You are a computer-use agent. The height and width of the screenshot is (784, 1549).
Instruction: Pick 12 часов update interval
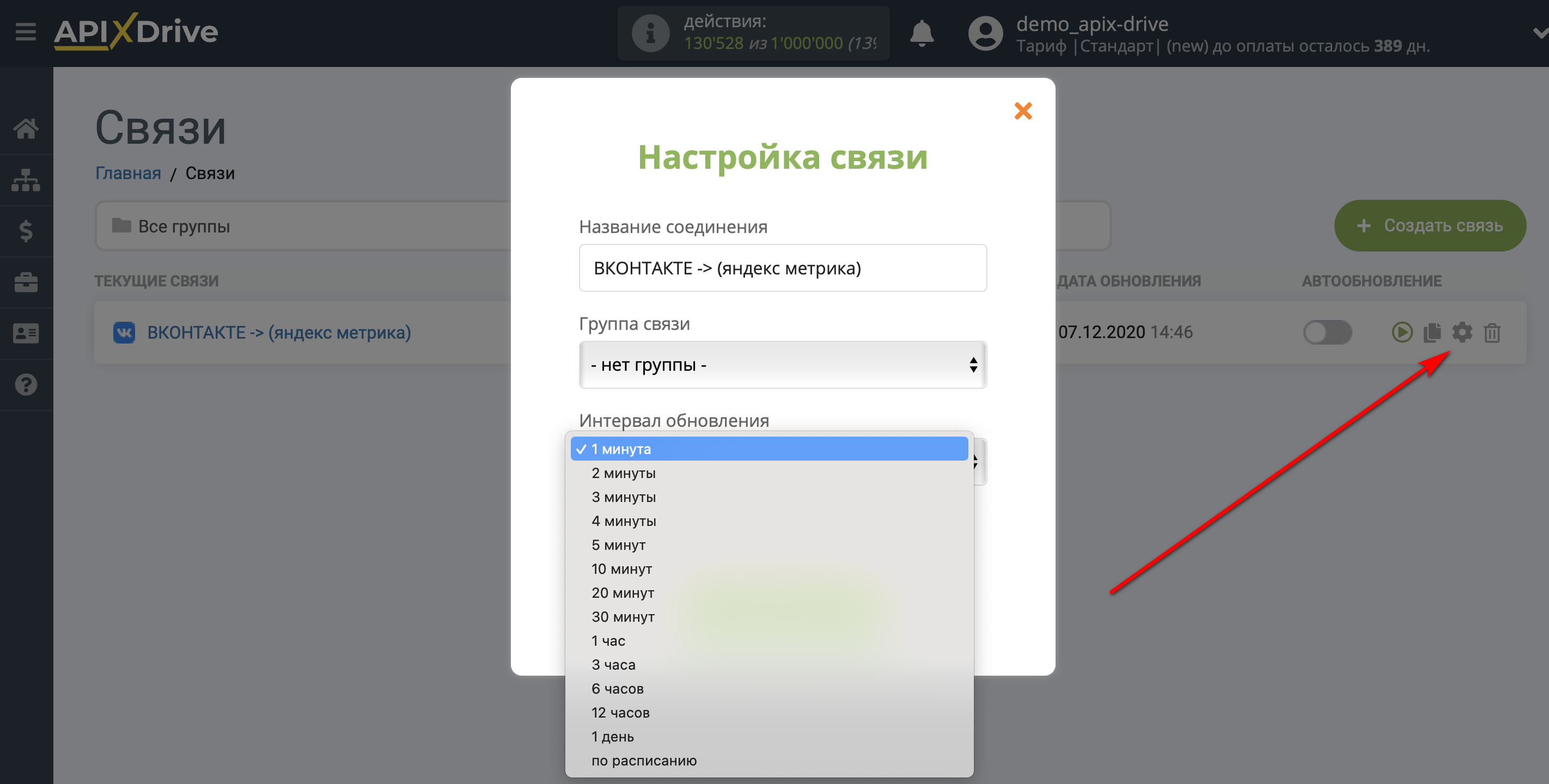(769, 713)
